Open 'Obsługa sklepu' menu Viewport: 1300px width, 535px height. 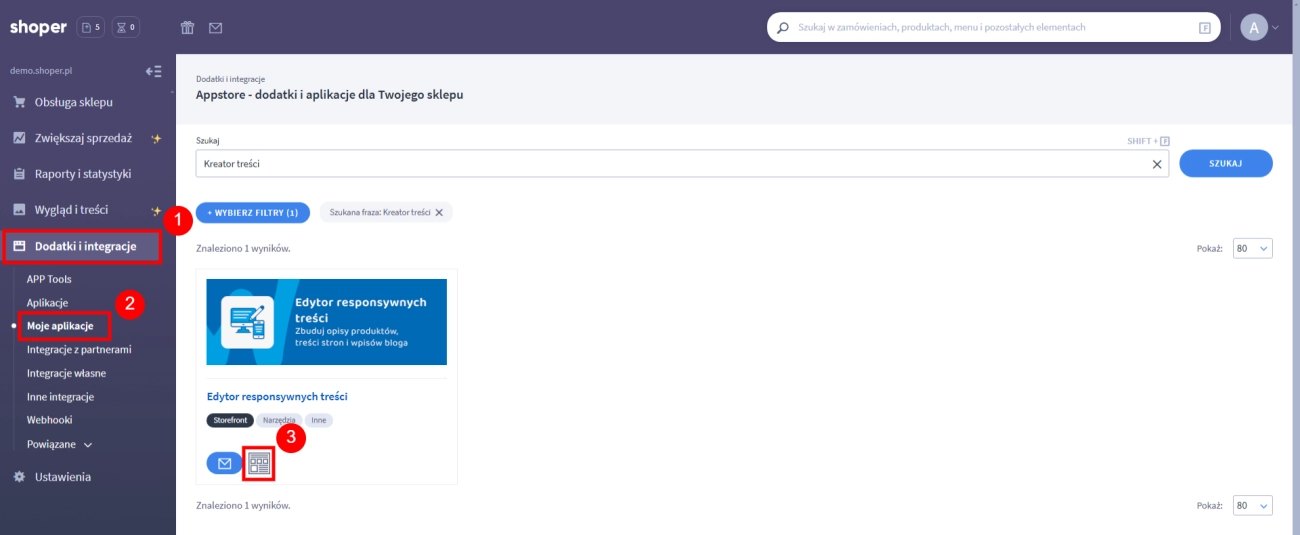pos(74,102)
